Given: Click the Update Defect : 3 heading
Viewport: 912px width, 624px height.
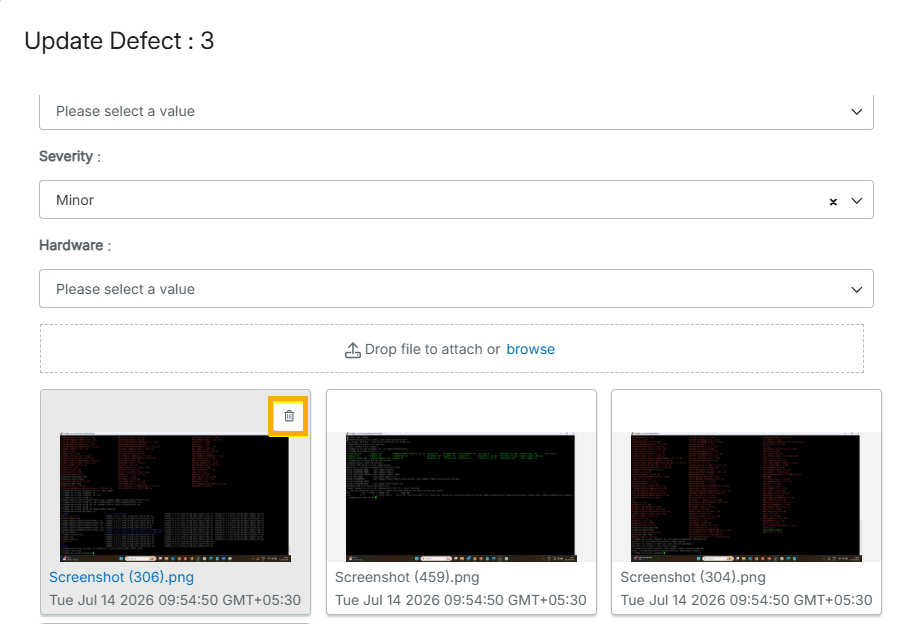Looking at the screenshot, I should tap(119, 41).
